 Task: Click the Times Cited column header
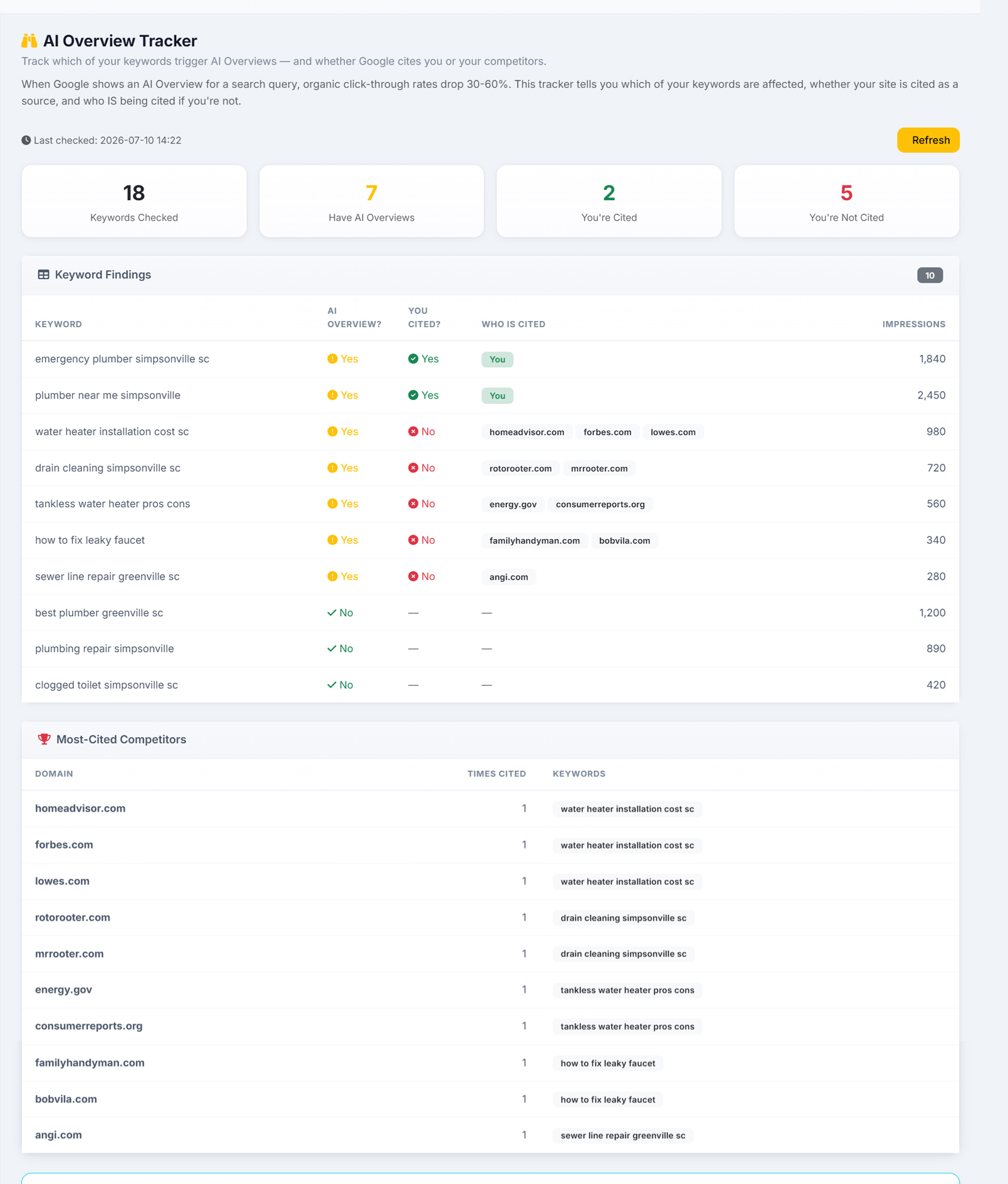(496, 773)
